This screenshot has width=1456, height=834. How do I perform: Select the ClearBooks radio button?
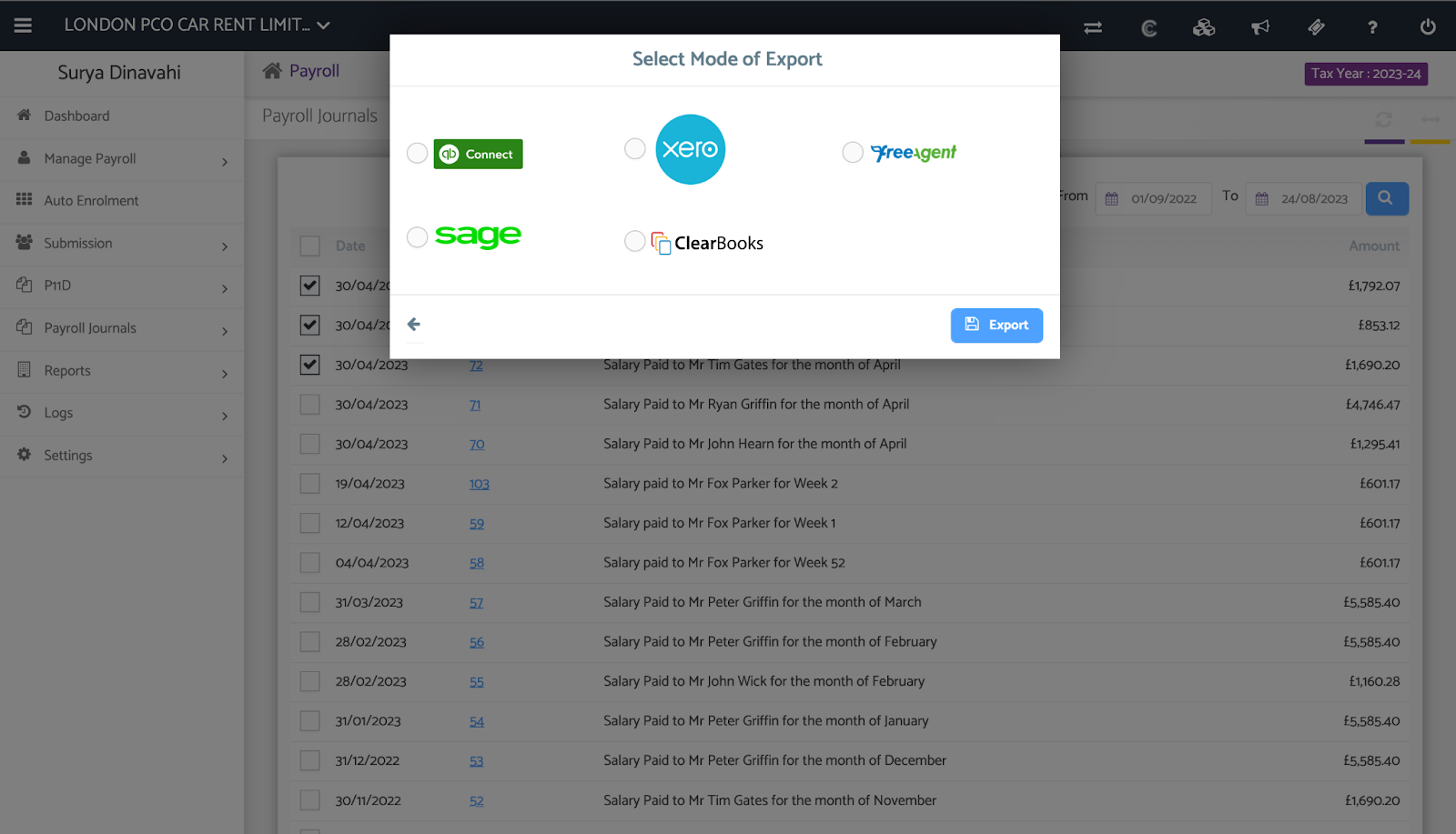coord(634,241)
